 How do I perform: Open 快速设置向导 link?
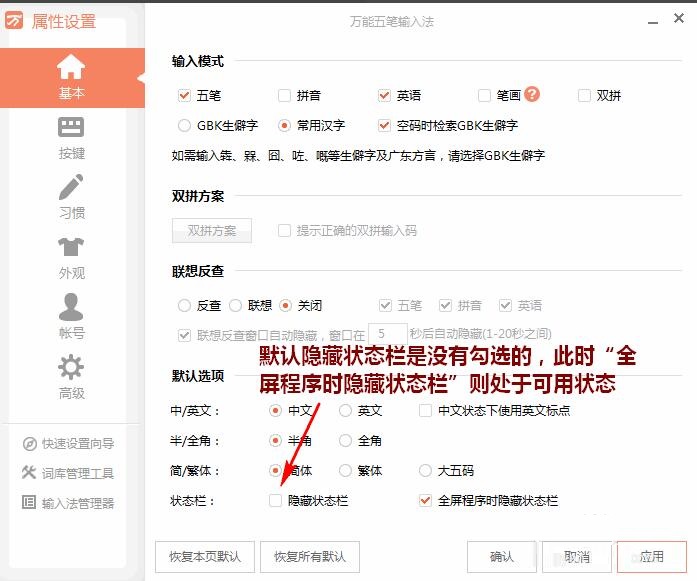point(78,444)
